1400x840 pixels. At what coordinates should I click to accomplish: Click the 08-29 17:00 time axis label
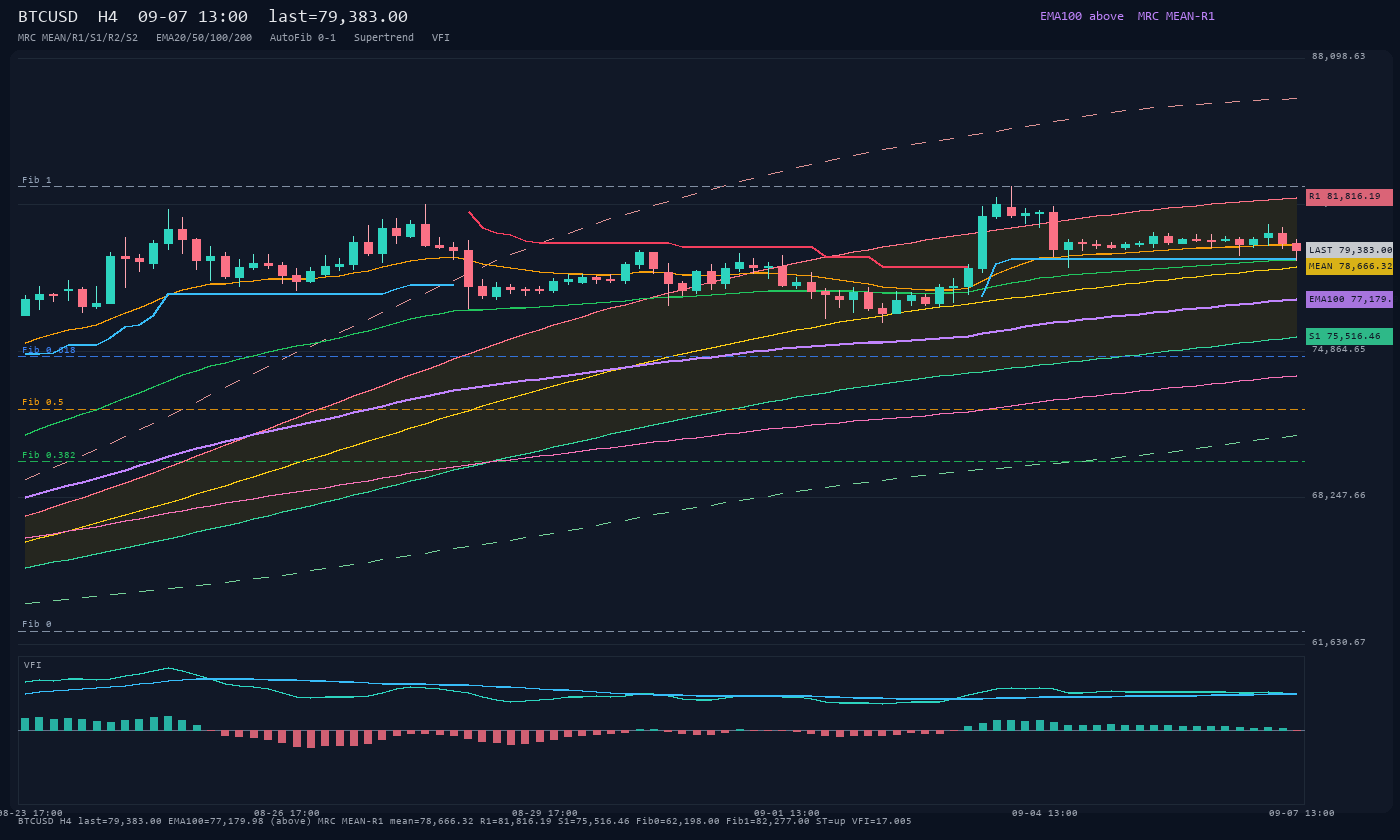pyautogui.click(x=545, y=813)
